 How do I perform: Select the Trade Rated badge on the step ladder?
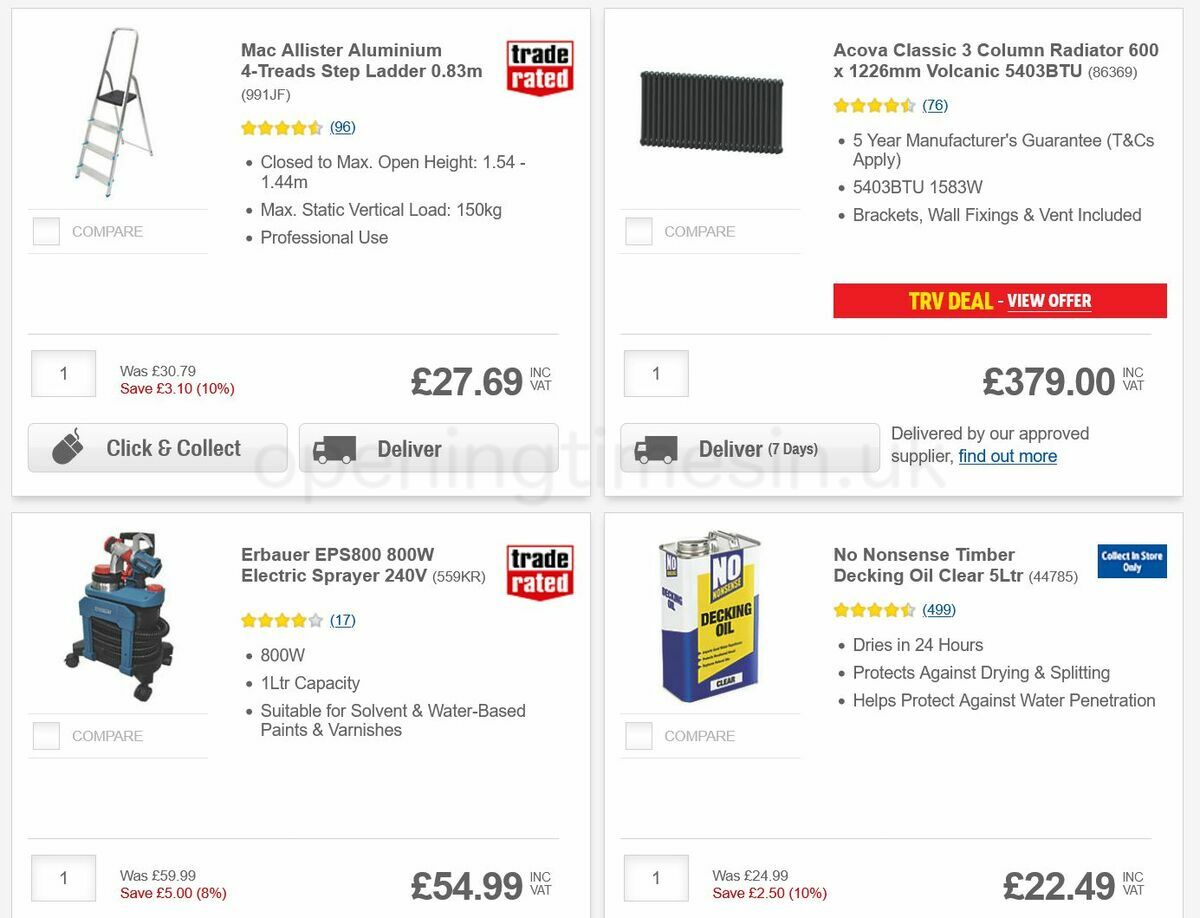539,65
